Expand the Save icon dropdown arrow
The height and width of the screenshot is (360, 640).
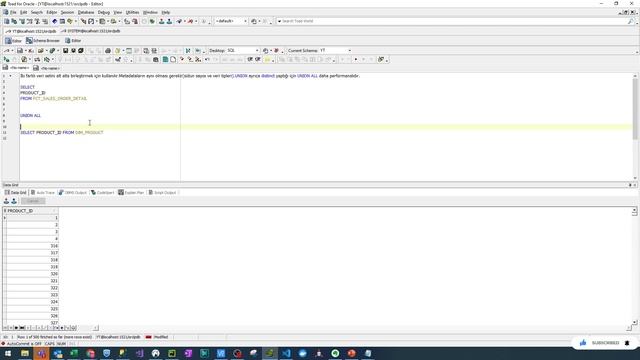[x=26, y=51]
